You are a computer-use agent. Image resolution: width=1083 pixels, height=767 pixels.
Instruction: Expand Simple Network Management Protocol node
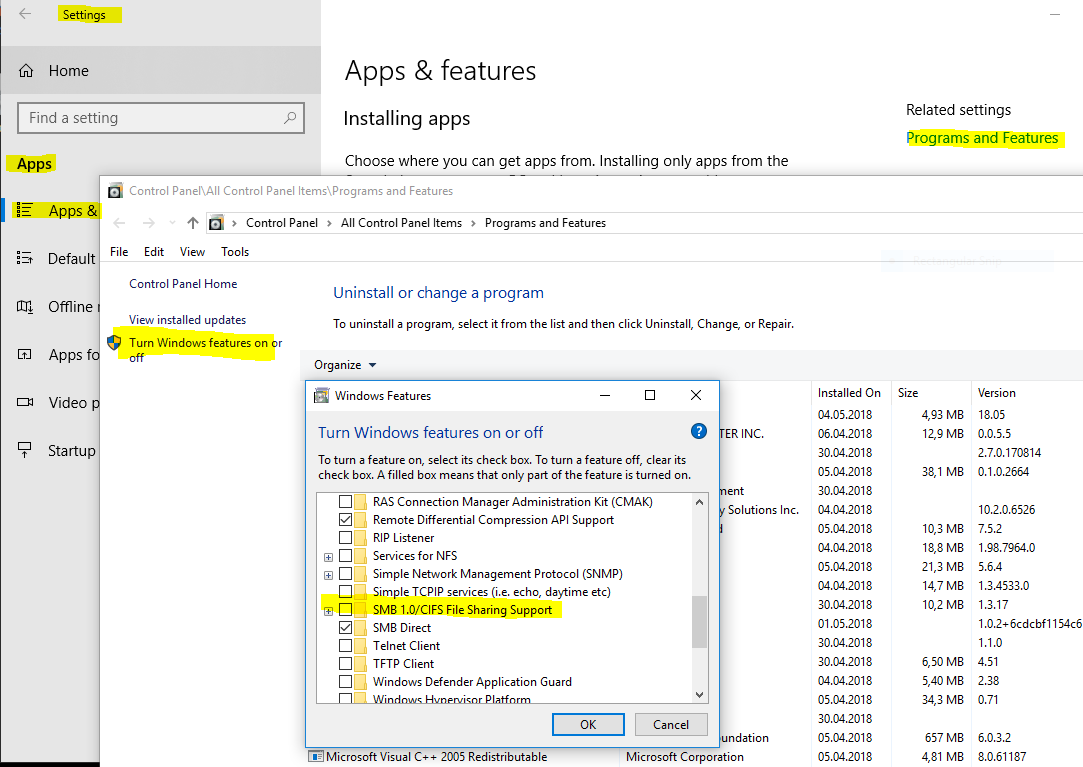328,575
